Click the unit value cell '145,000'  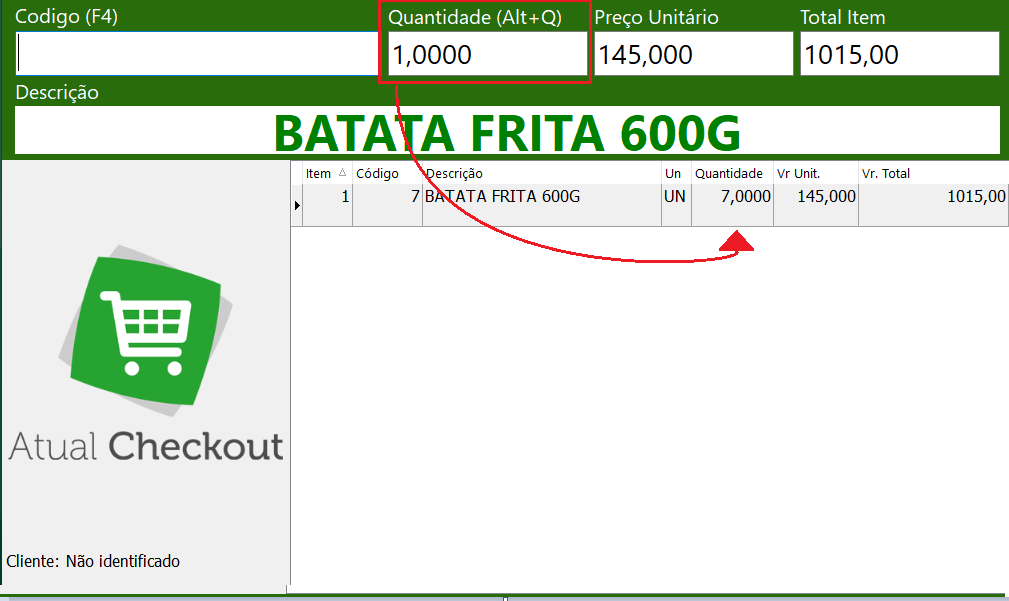pyautogui.click(x=816, y=205)
